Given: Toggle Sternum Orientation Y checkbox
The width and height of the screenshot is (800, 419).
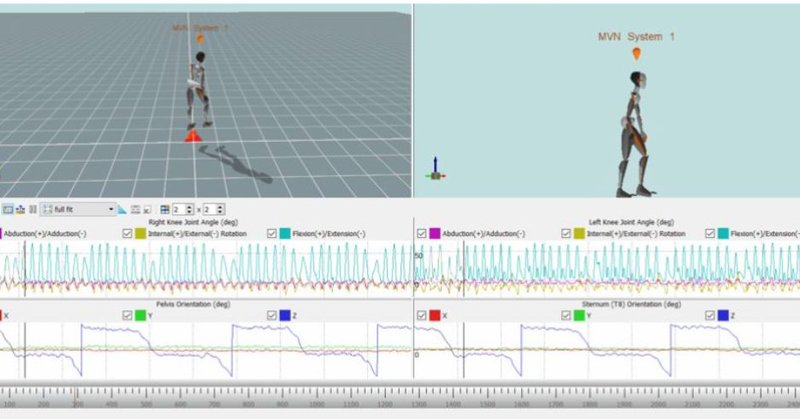Looking at the screenshot, I should click(x=566, y=315).
